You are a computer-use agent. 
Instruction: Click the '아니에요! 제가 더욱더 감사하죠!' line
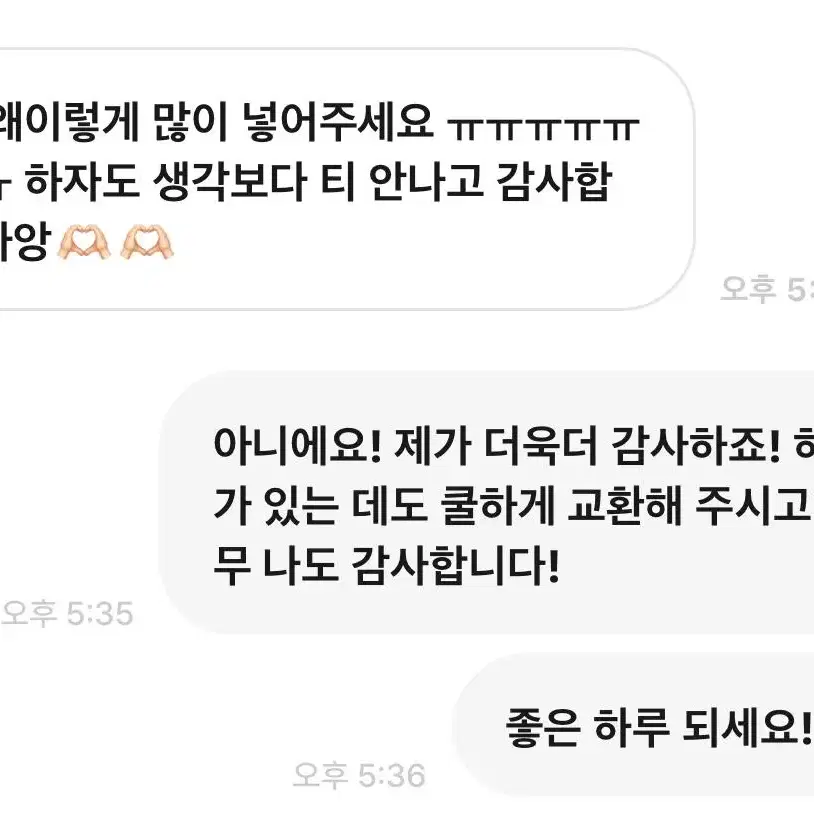pyautogui.click(x=514, y=445)
